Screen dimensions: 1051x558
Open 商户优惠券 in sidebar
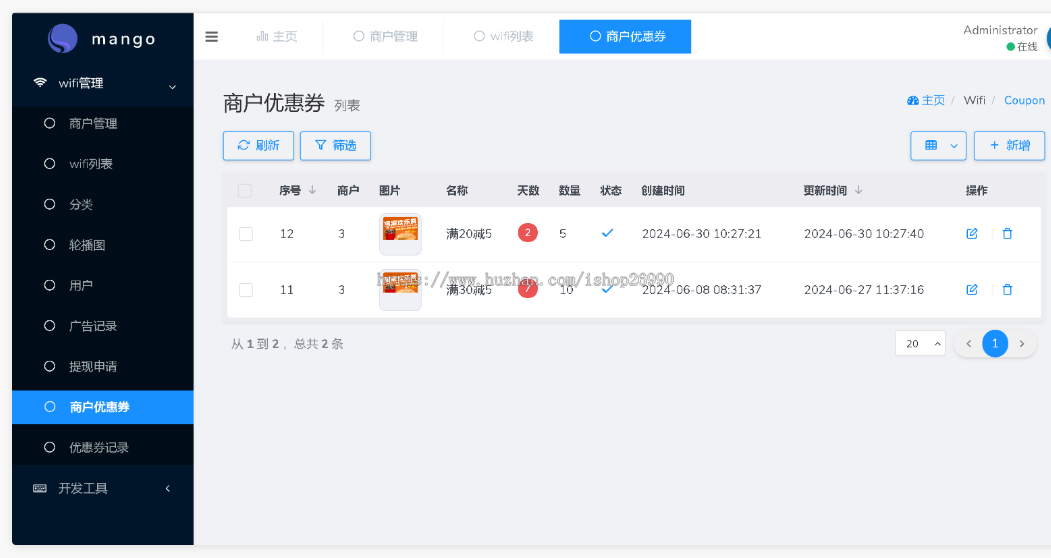click(x=103, y=407)
